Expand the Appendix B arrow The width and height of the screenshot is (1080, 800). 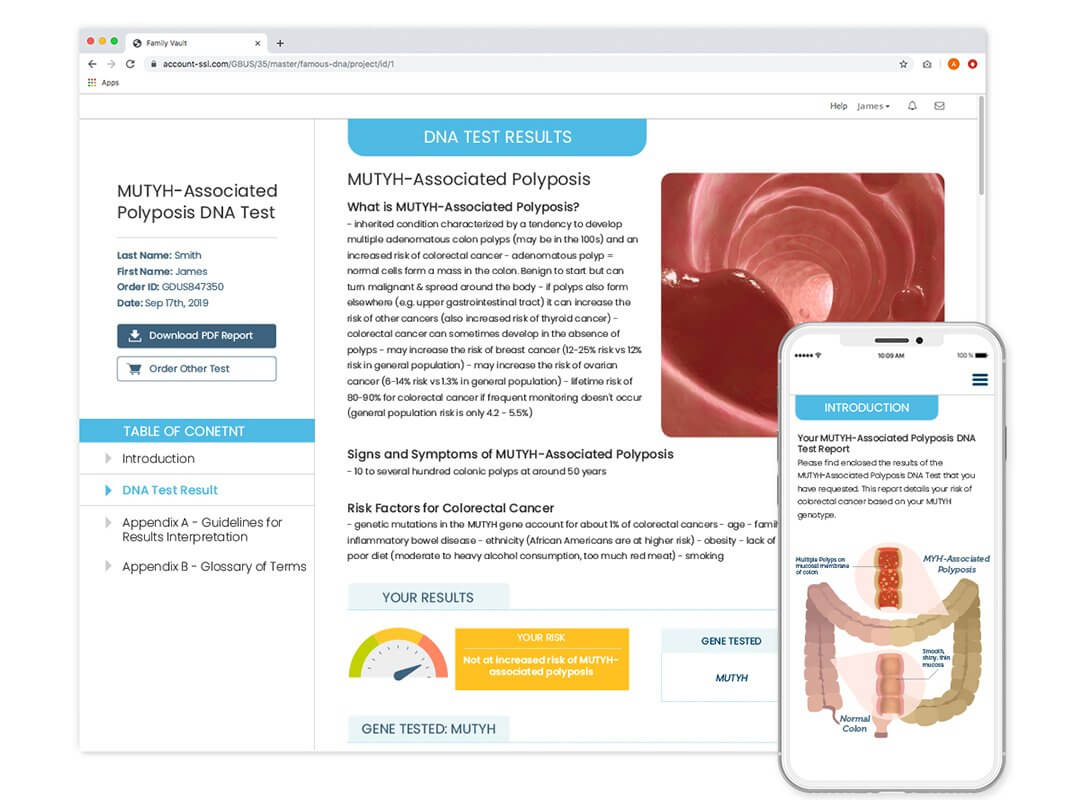pyautogui.click(x=108, y=566)
